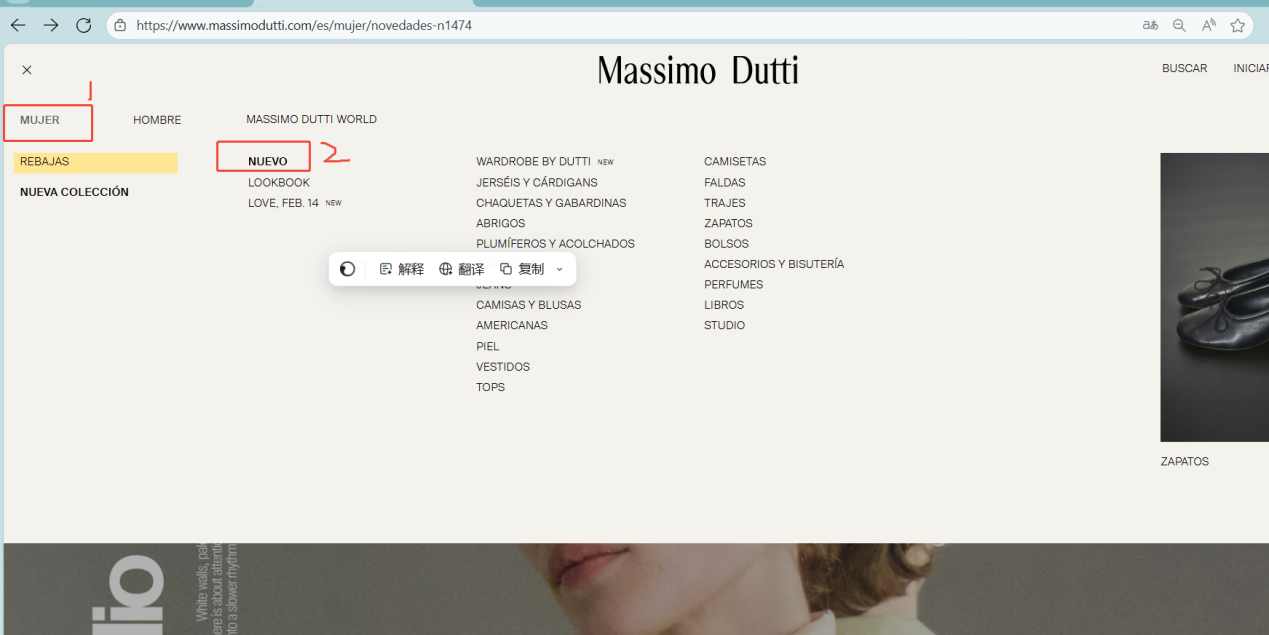The width and height of the screenshot is (1269, 635).
Task: Expand the popup toolbar dropdown chevron
Action: coord(559,269)
